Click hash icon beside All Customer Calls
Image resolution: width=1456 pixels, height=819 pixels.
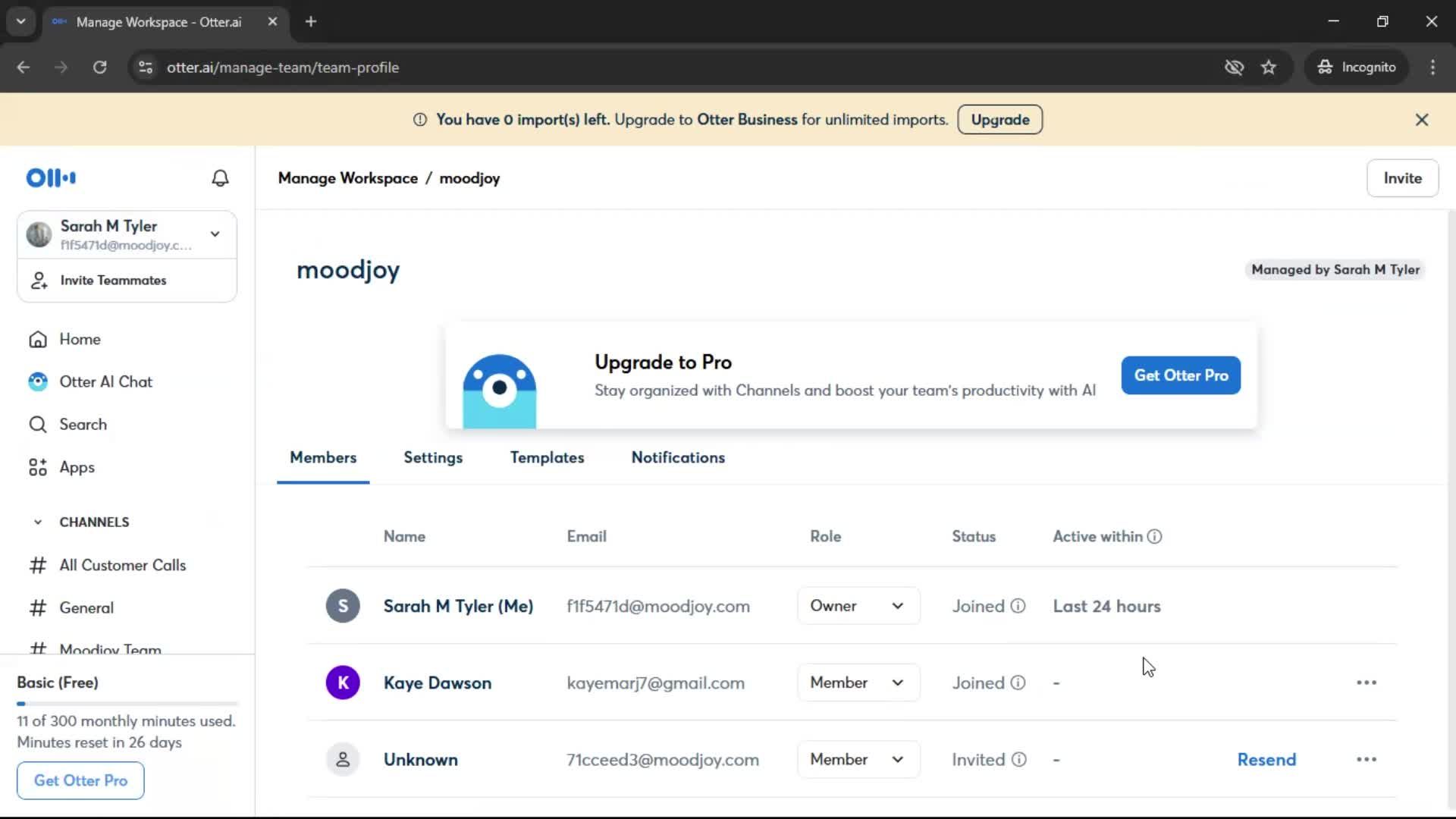pos(38,566)
